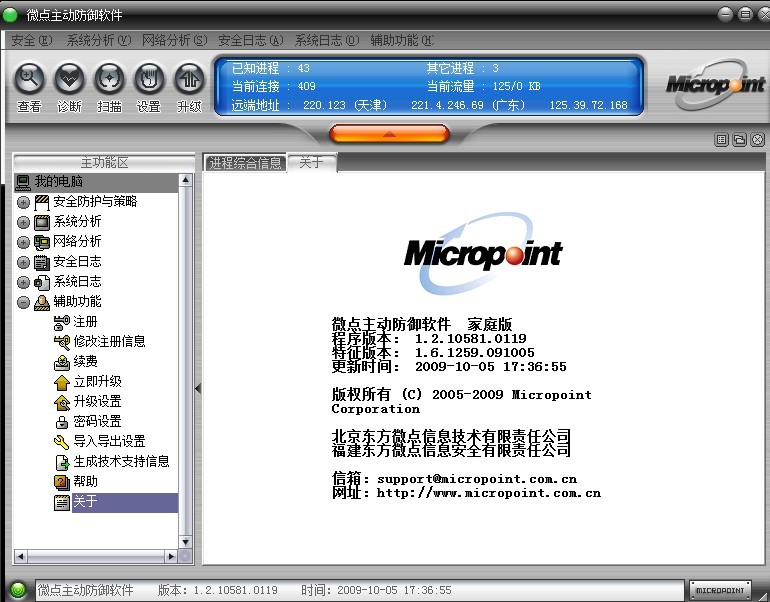Screen dimensions: 770x602
Task: Open the 设置 hand settings icon
Action: click(149, 79)
